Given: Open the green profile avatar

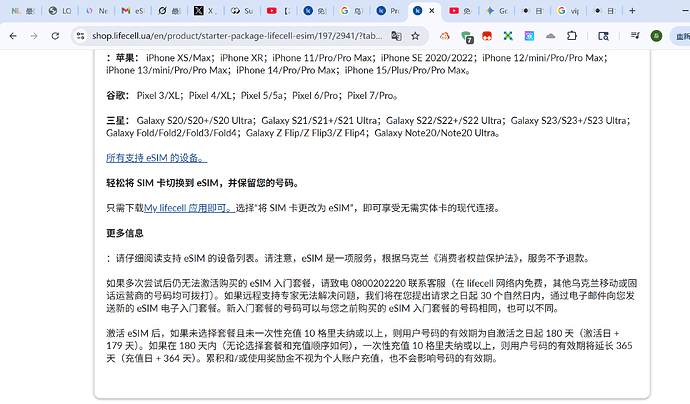Looking at the screenshot, I should tap(655, 35).
